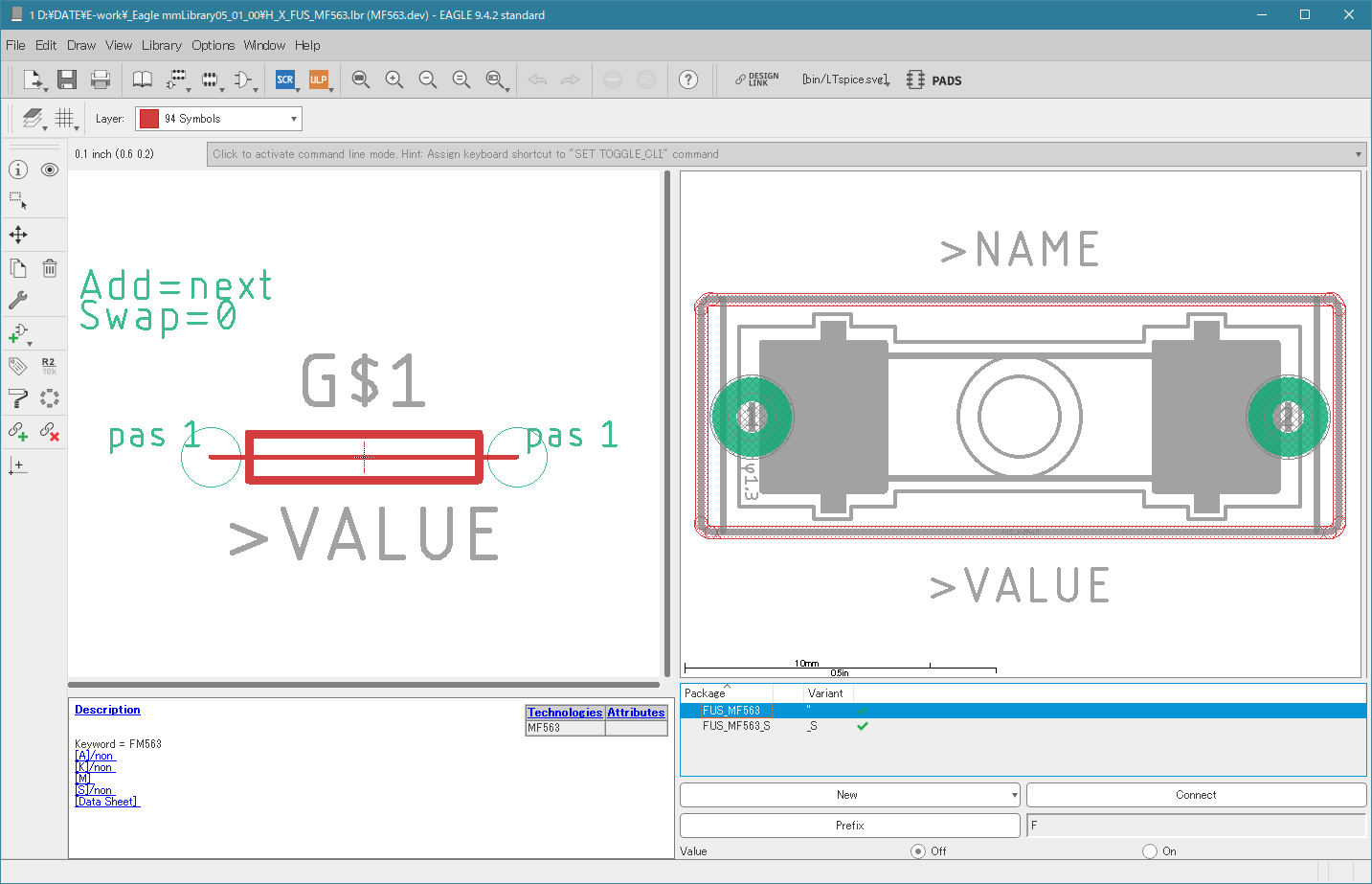
Task: Zoom out with the minus magnifier
Action: [428, 79]
